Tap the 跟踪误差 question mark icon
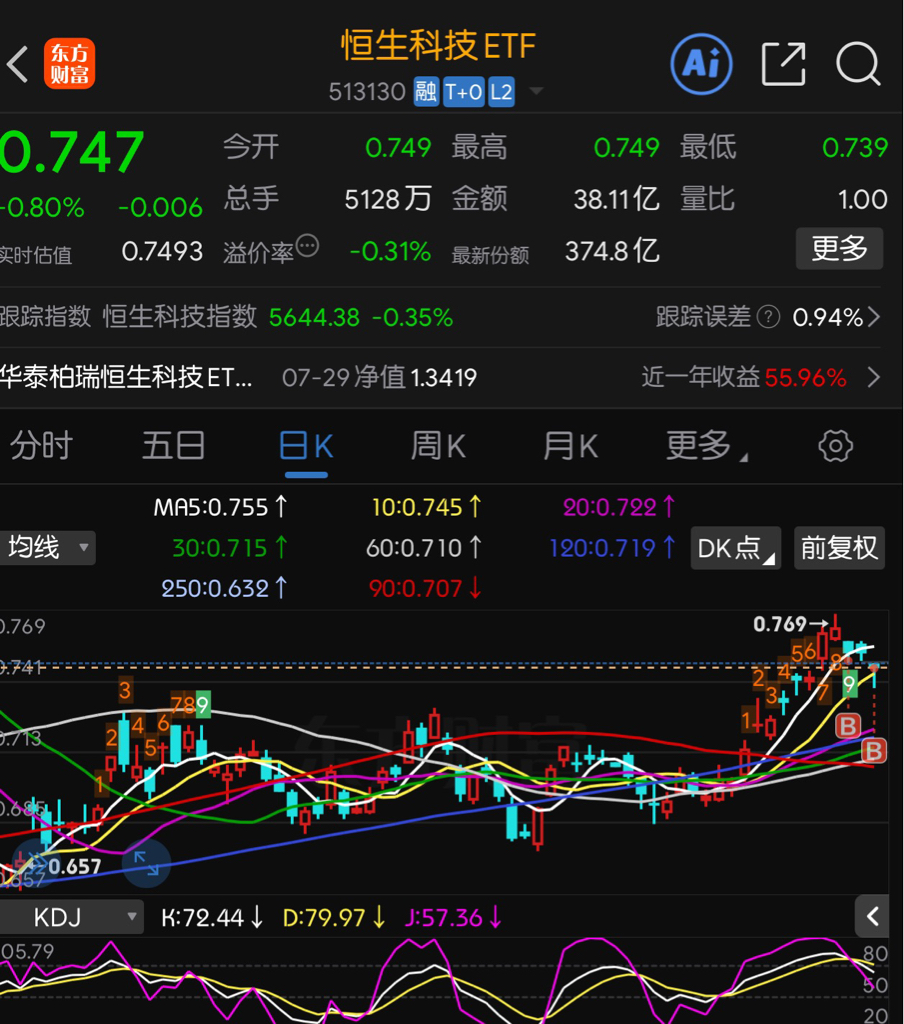904x1024 pixels. coord(768,317)
